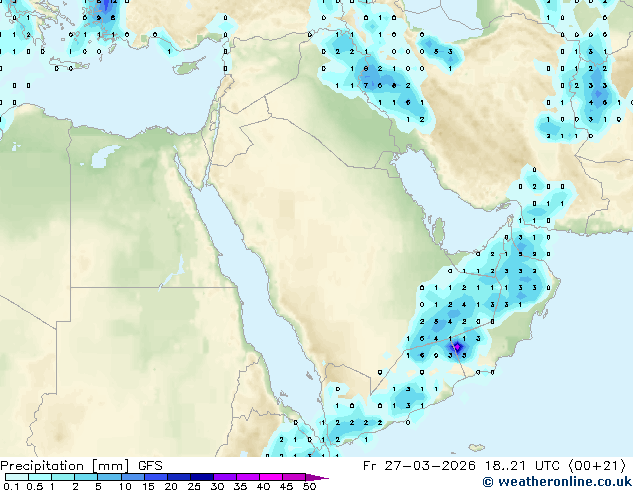Click the "Precipitation [mm] GFS" title text
The width and height of the screenshot is (634, 490).
click(81, 466)
